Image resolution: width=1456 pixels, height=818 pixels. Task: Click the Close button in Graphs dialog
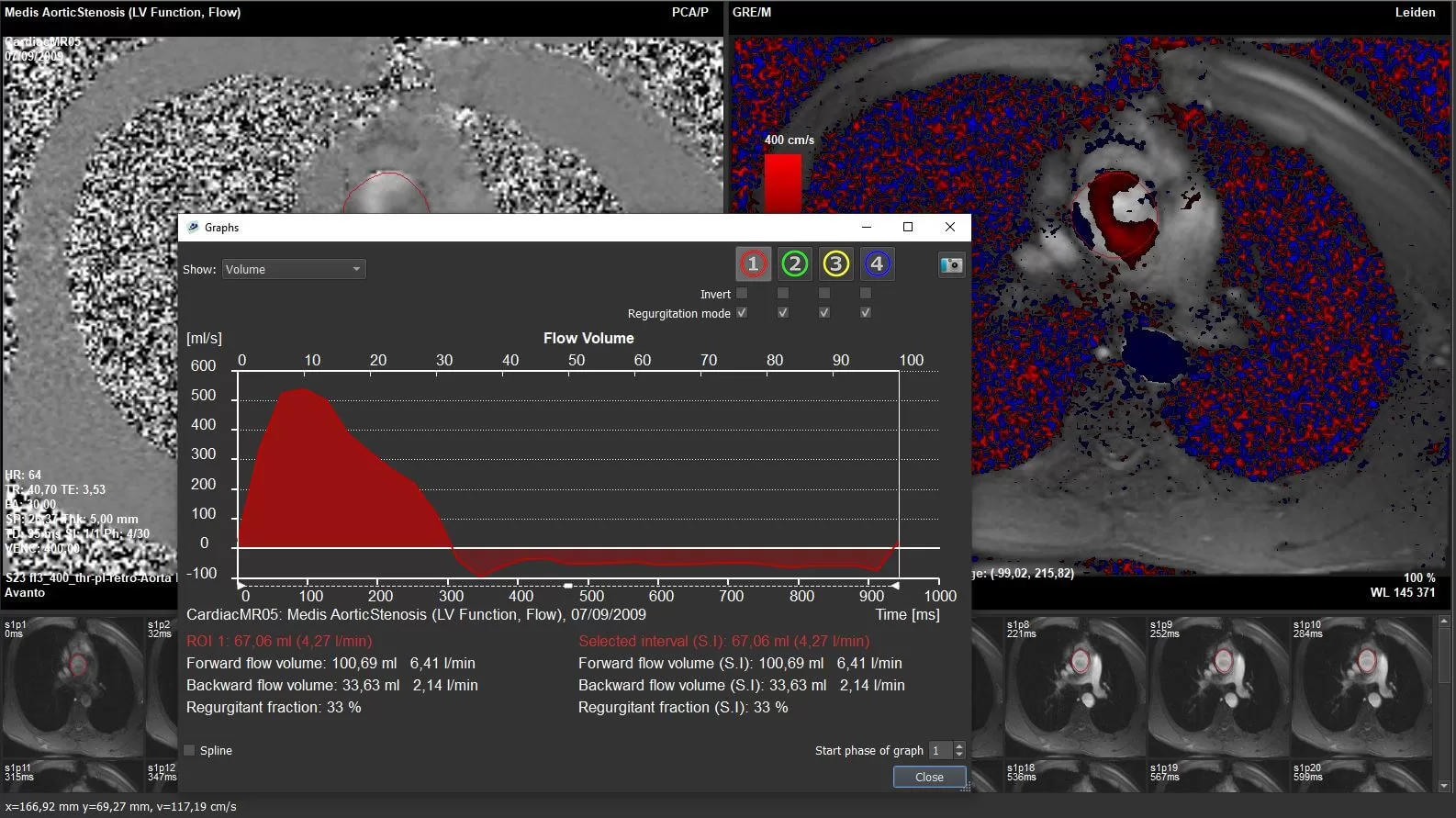[929, 777]
